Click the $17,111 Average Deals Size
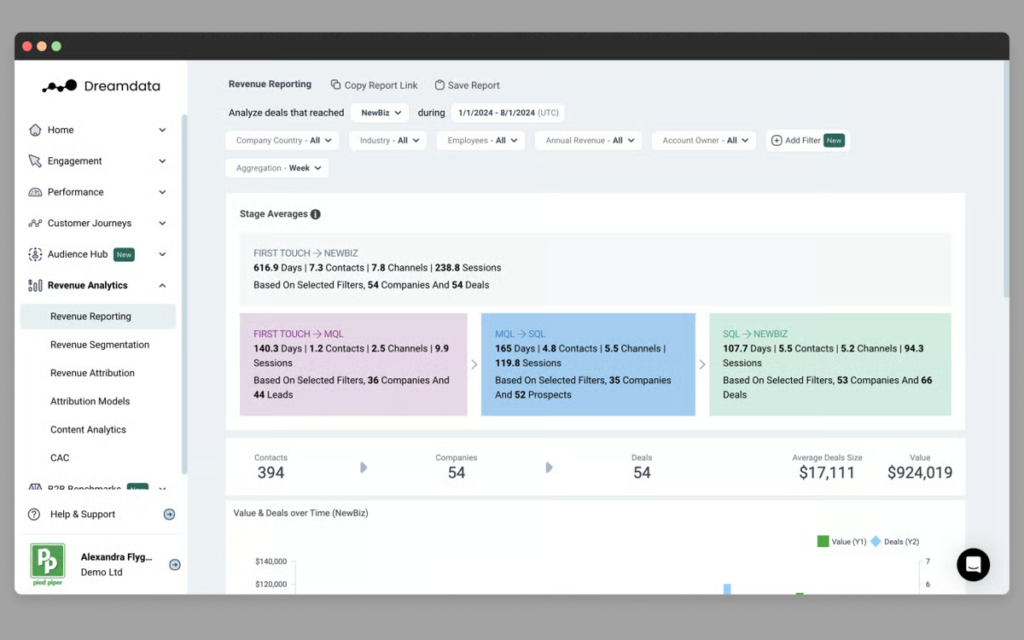The image size is (1024, 640). coord(827,473)
